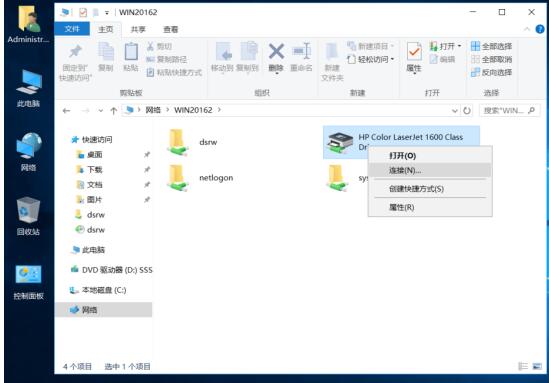Click the 回收站 desktop icon
The height and width of the screenshot is (383, 549).
tap(28, 216)
